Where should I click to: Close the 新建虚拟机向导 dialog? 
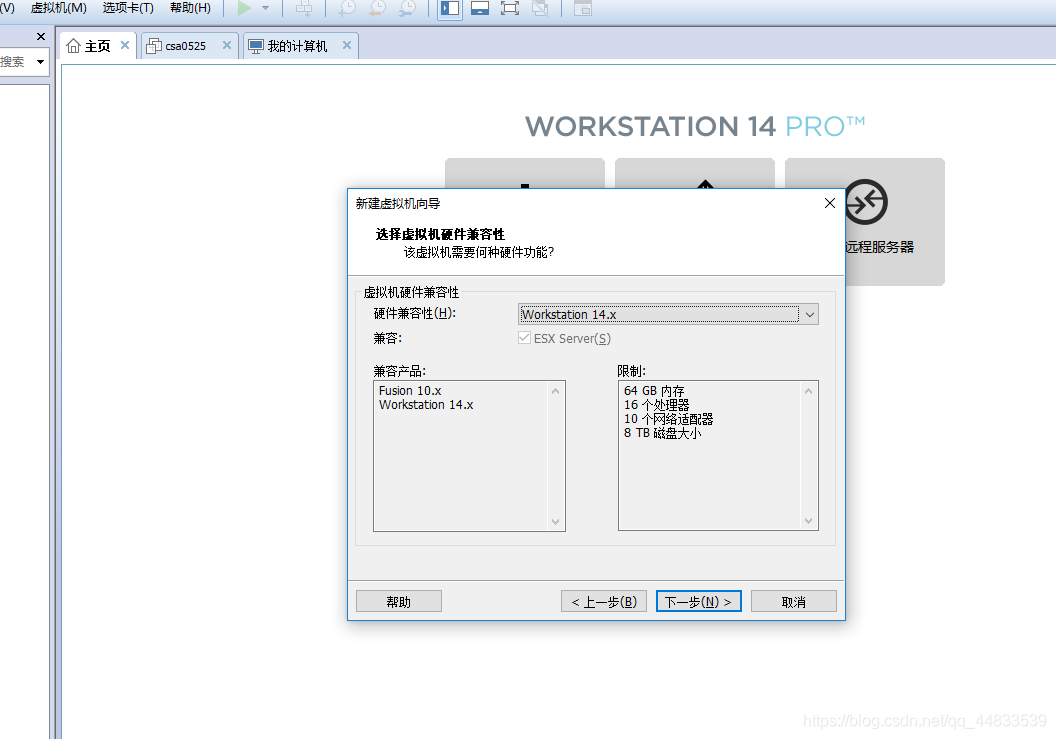(x=830, y=203)
